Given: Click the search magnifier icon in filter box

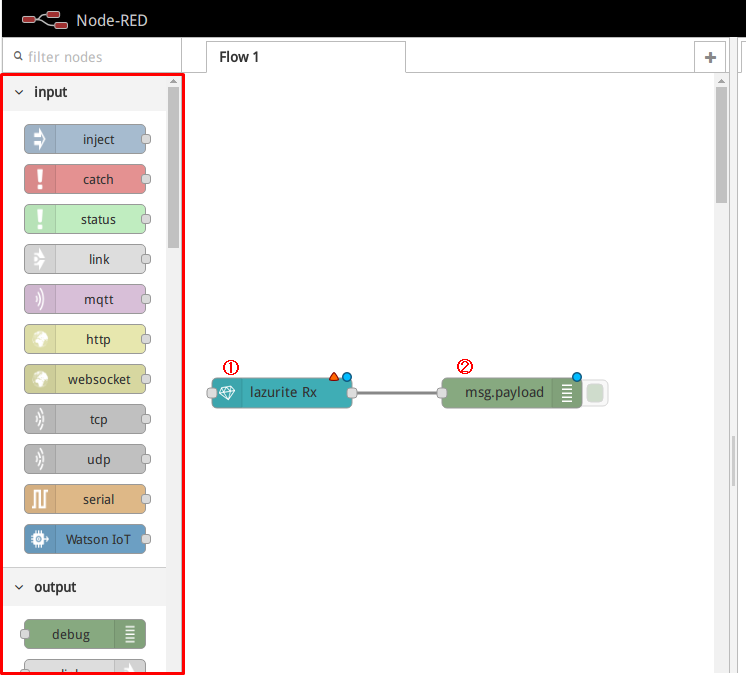Looking at the screenshot, I should pos(18,56).
